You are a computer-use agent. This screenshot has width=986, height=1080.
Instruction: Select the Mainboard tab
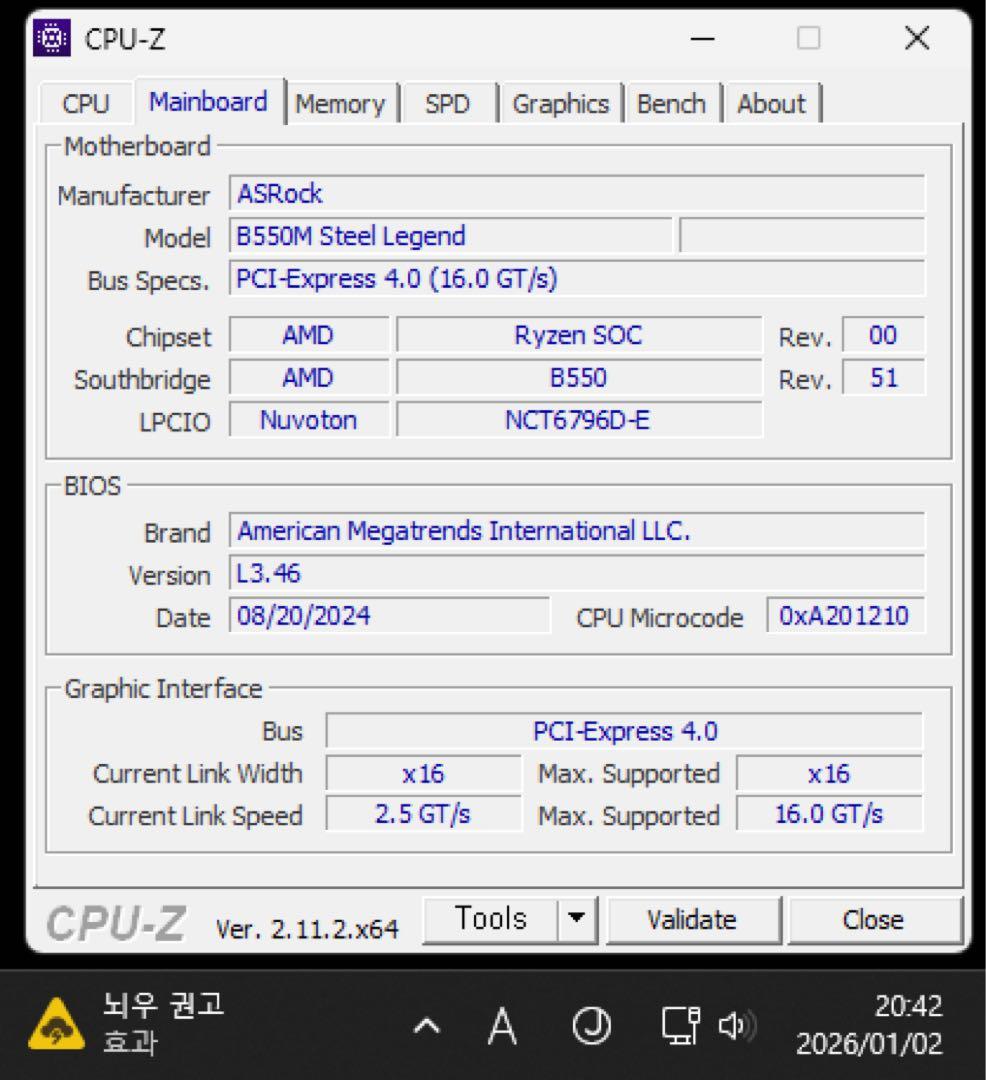[207, 101]
